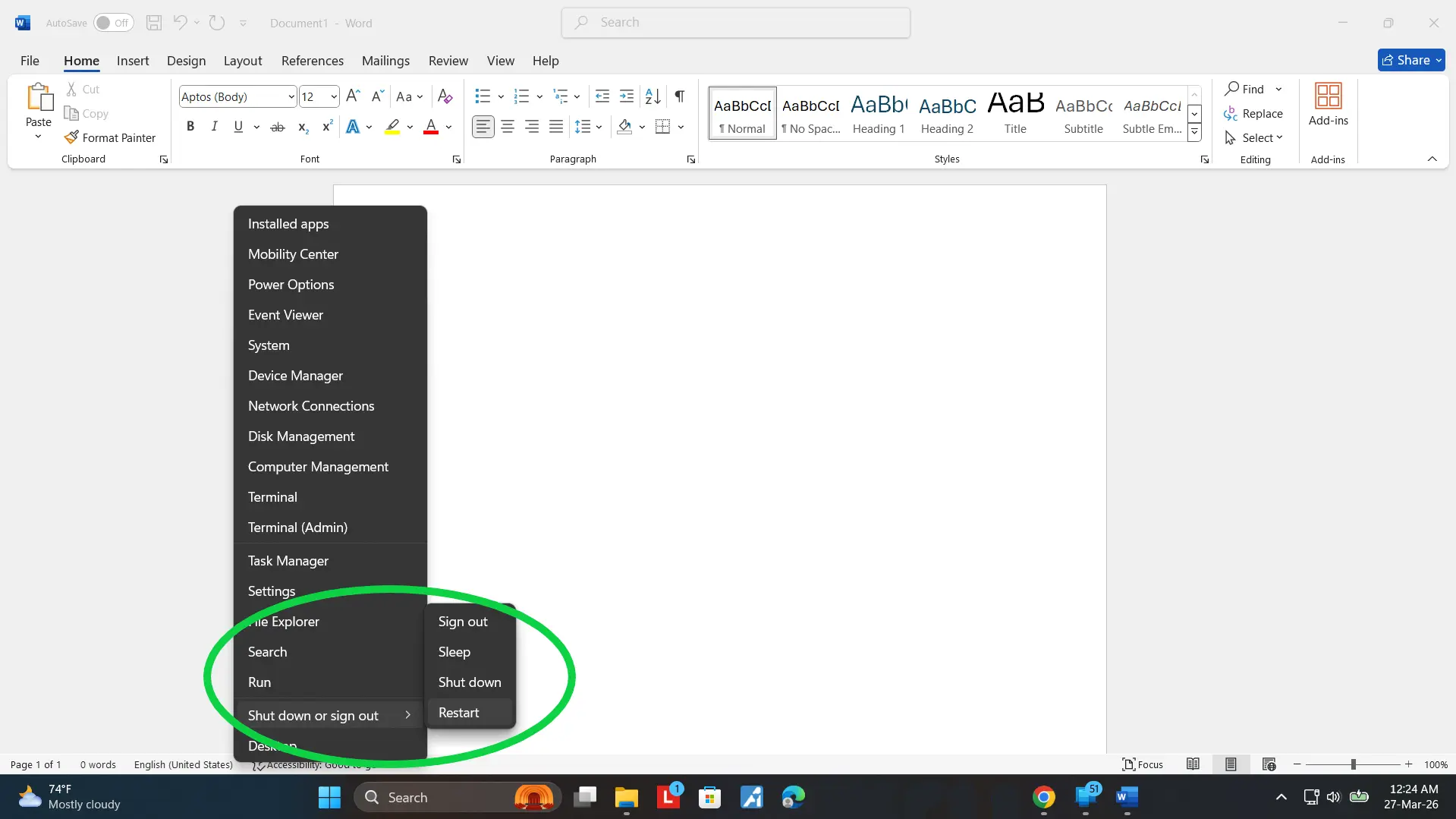Expand the font size dropdown

tap(334, 96)
